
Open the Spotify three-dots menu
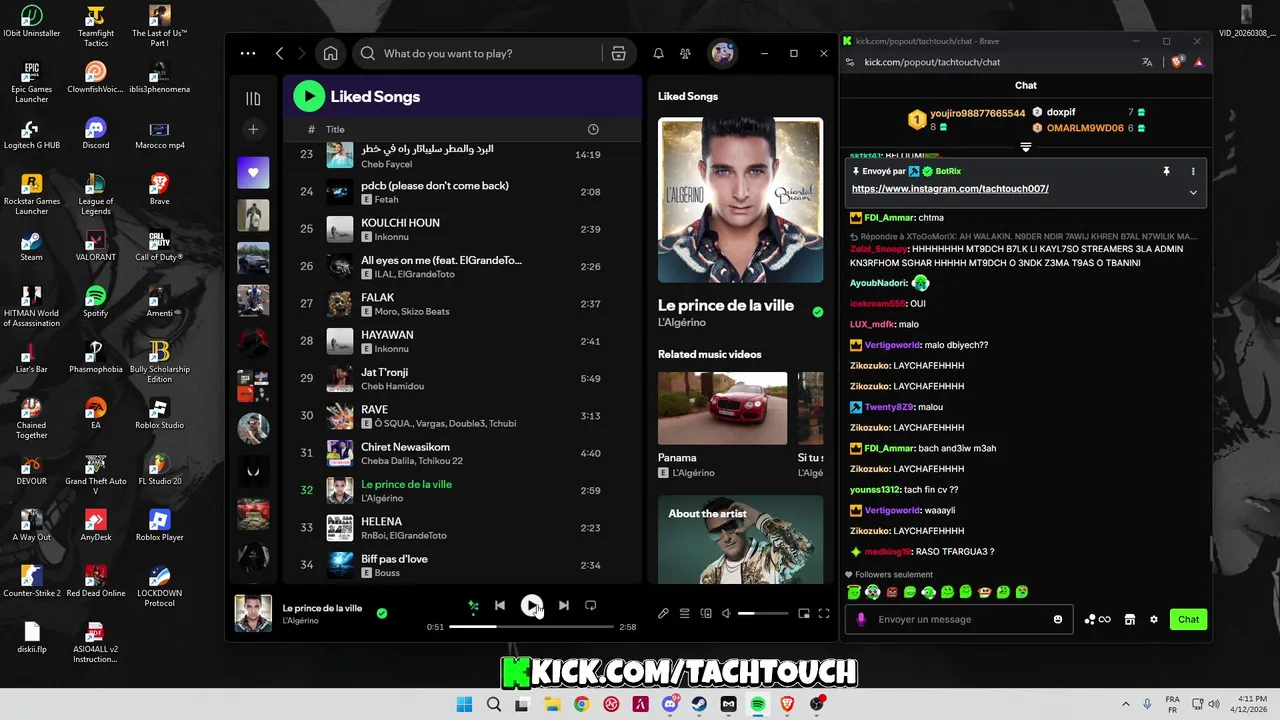click(248, 54)
